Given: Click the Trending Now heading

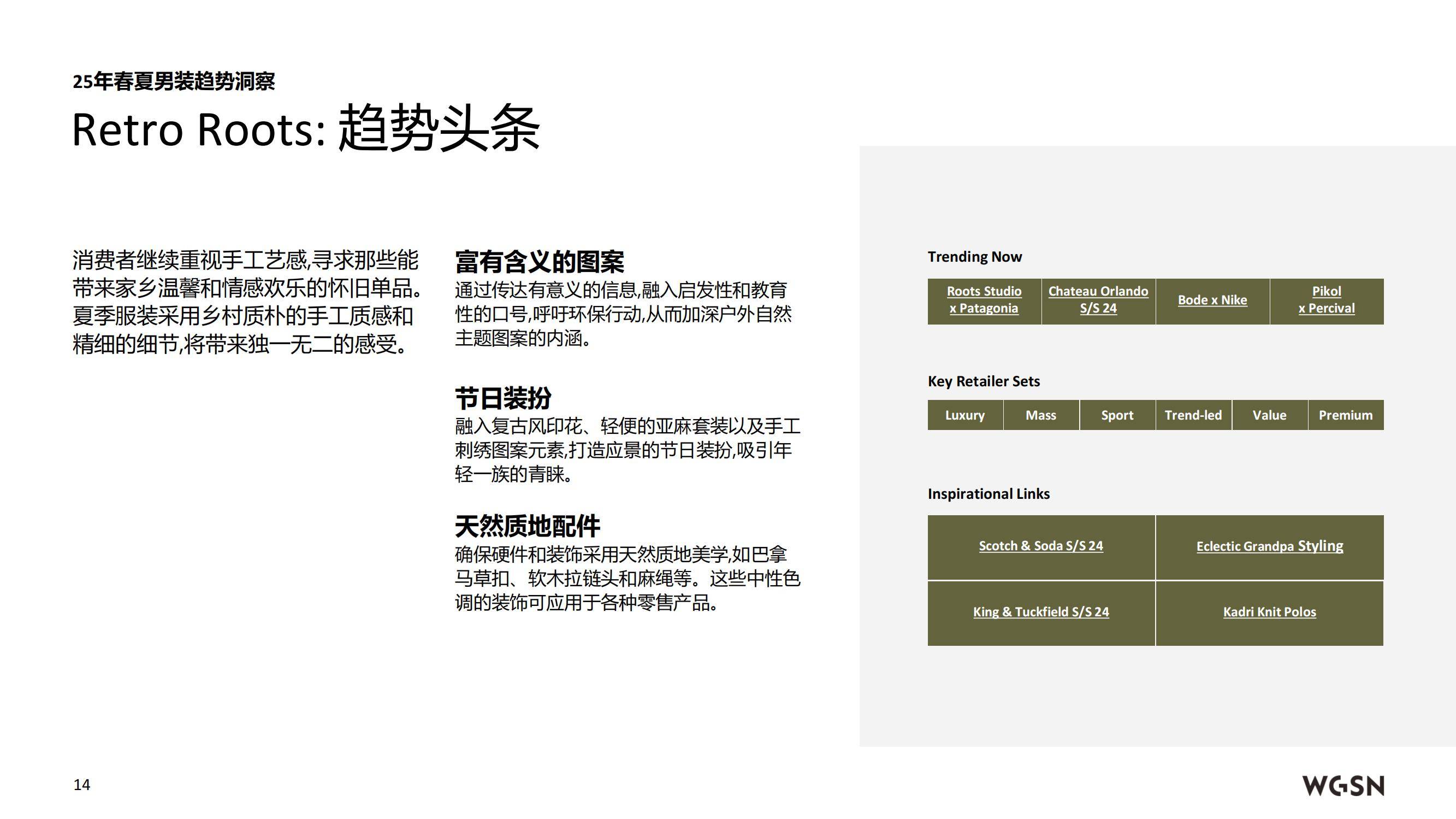Looking at the screenshot, I should [x=975, y=257].
